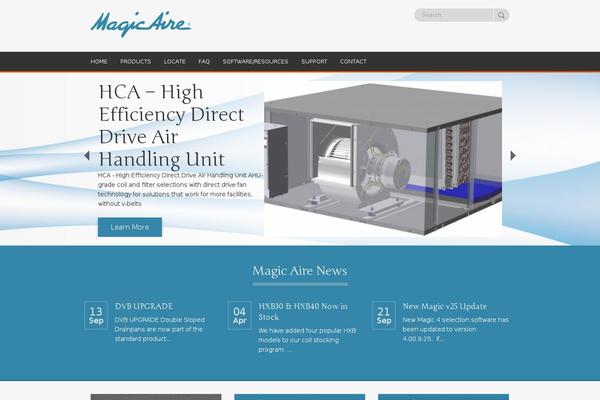Click the Magic Aire logo
This screenshot has width=600, height=400.
pyautogui.click(x=141, y=24)
